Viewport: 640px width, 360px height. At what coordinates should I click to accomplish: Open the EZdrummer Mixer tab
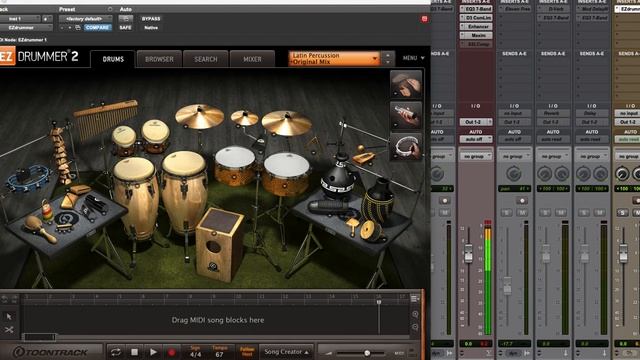pyautogui.click(x=252, y=59)
